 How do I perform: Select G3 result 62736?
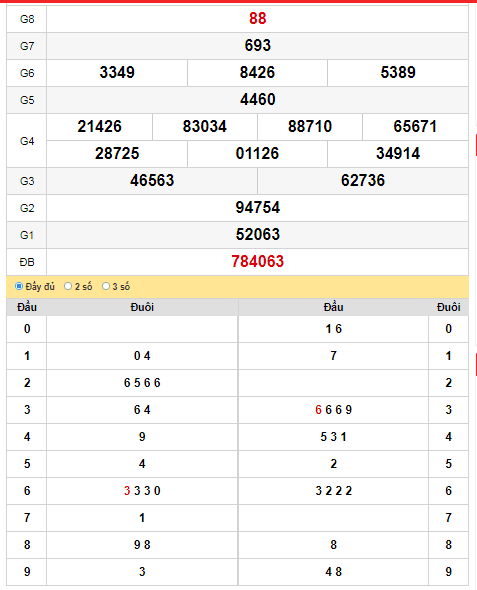tap(363, 181)
